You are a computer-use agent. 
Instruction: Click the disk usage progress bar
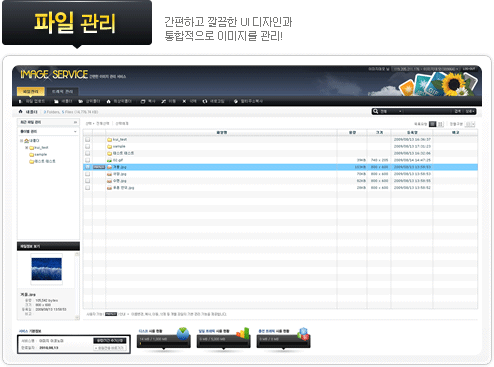(x=163, y=343)
